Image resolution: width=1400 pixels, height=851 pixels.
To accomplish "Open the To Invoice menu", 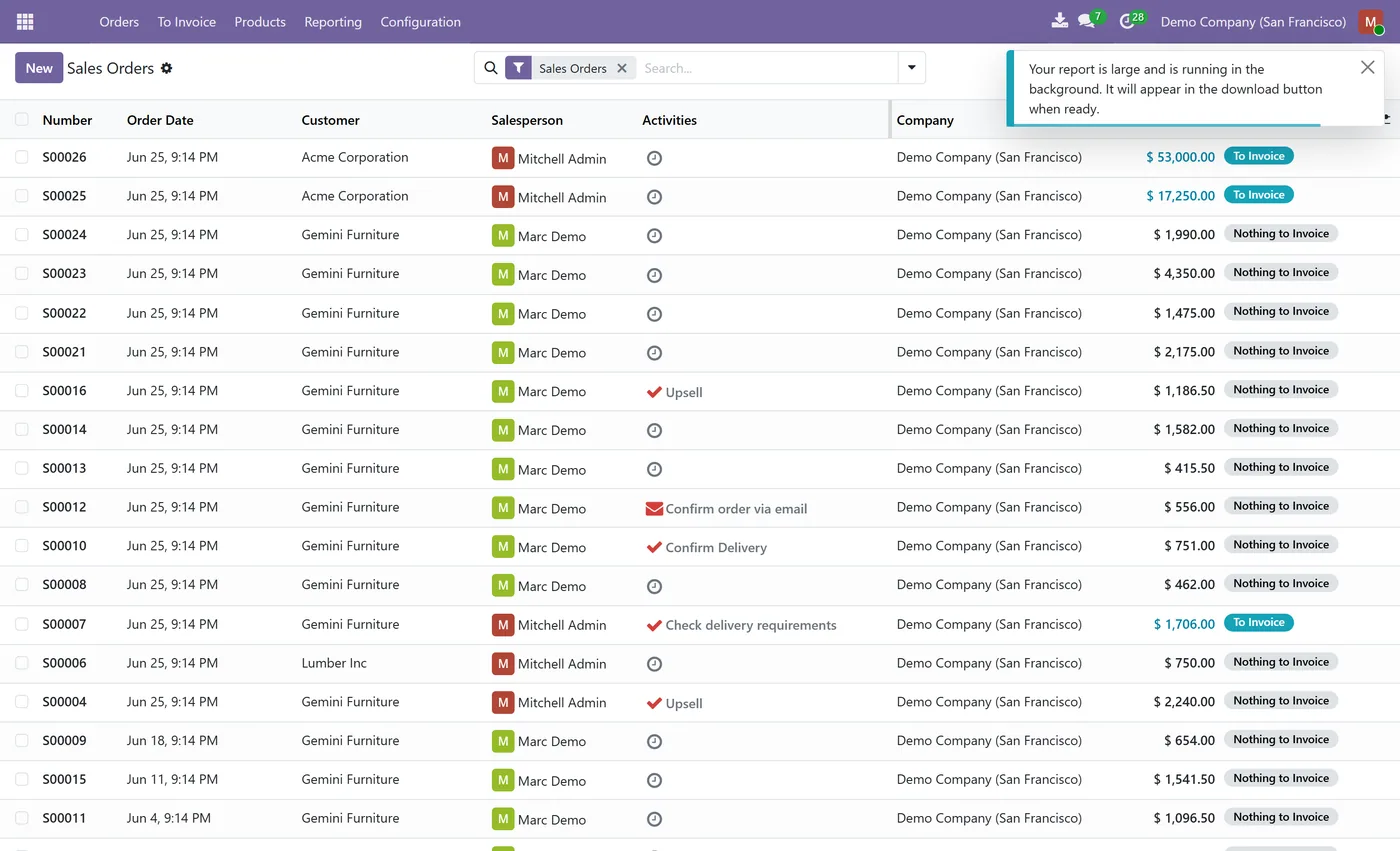I will point(187,21).
